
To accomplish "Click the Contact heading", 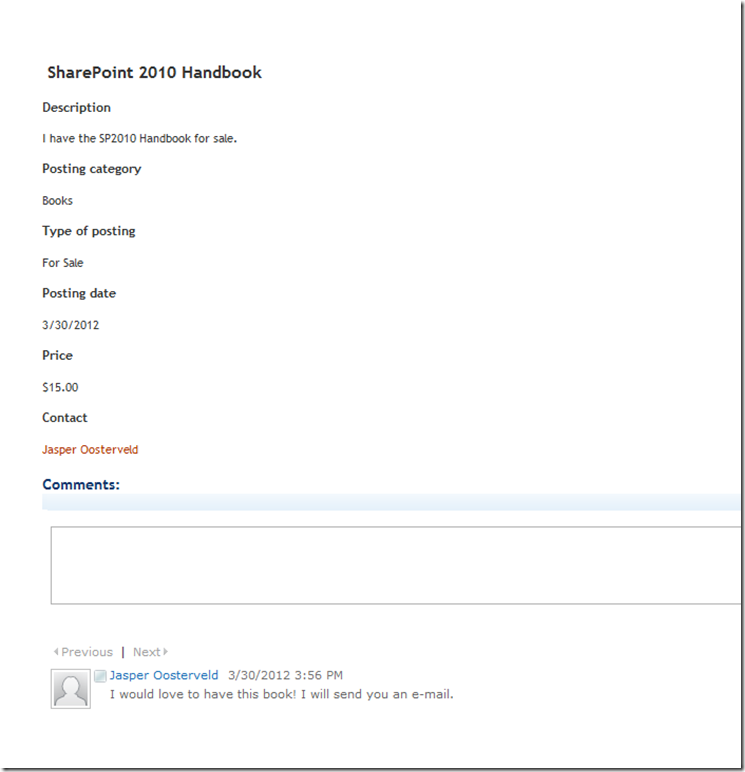I will coord(65,418).
